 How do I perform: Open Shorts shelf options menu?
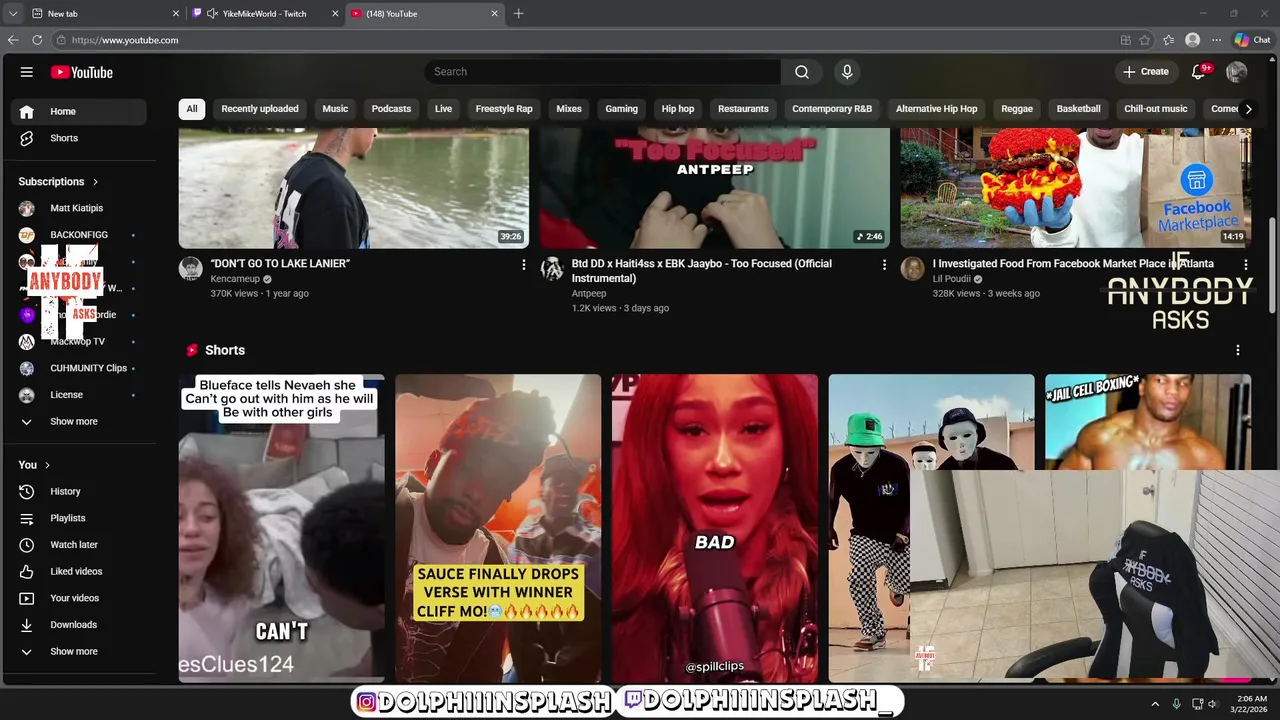tap(1238, 350)
